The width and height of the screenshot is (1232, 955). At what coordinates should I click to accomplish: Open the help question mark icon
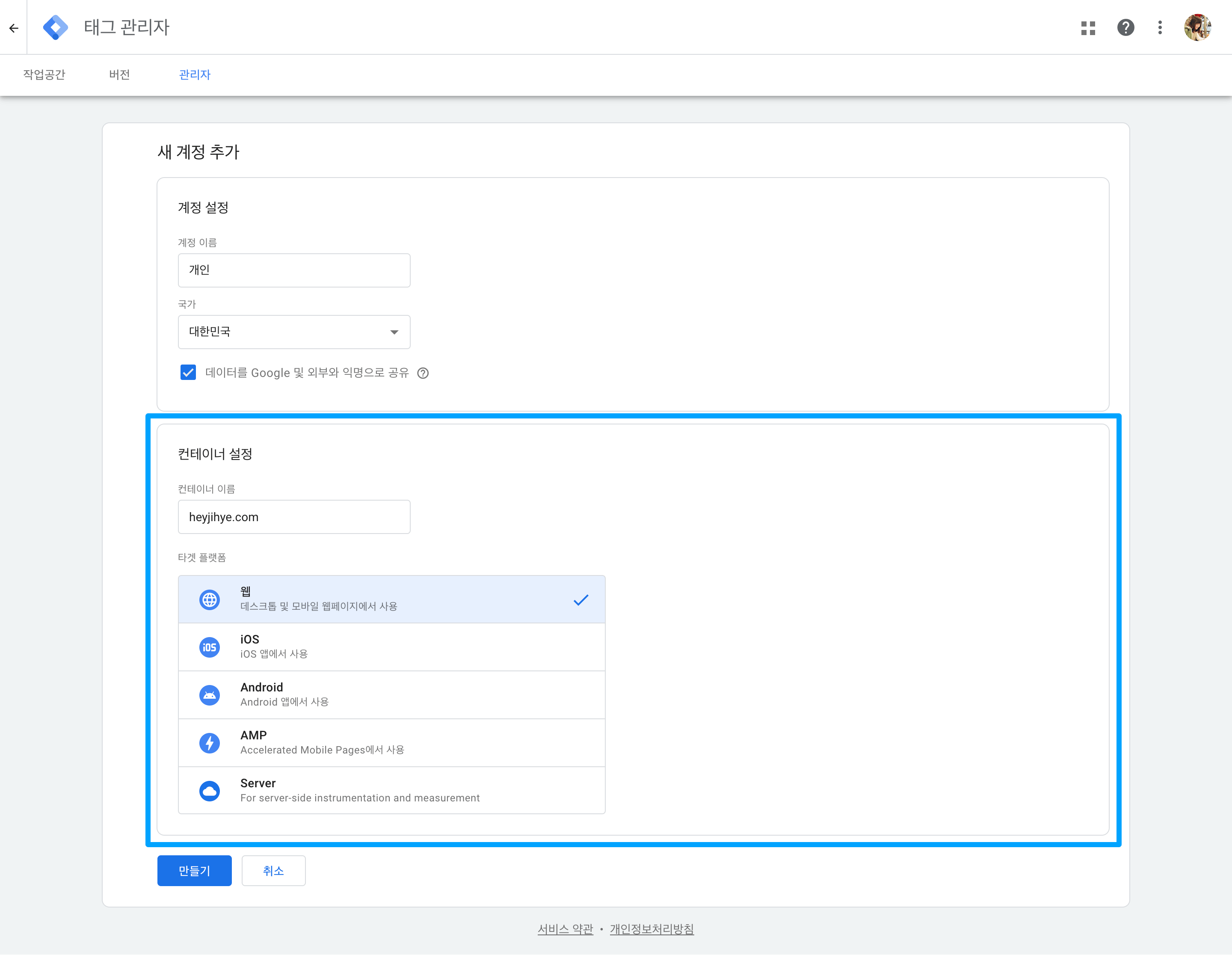1125,28
